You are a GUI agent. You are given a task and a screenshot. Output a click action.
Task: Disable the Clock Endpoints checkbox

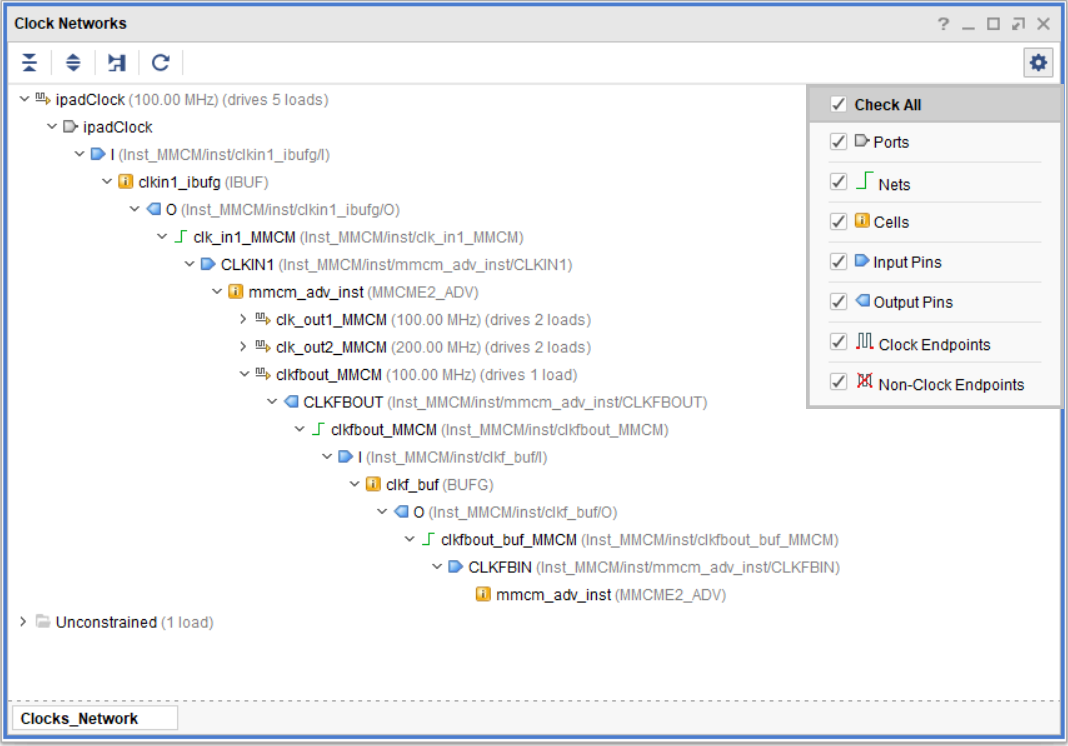(x=839, y=343)
